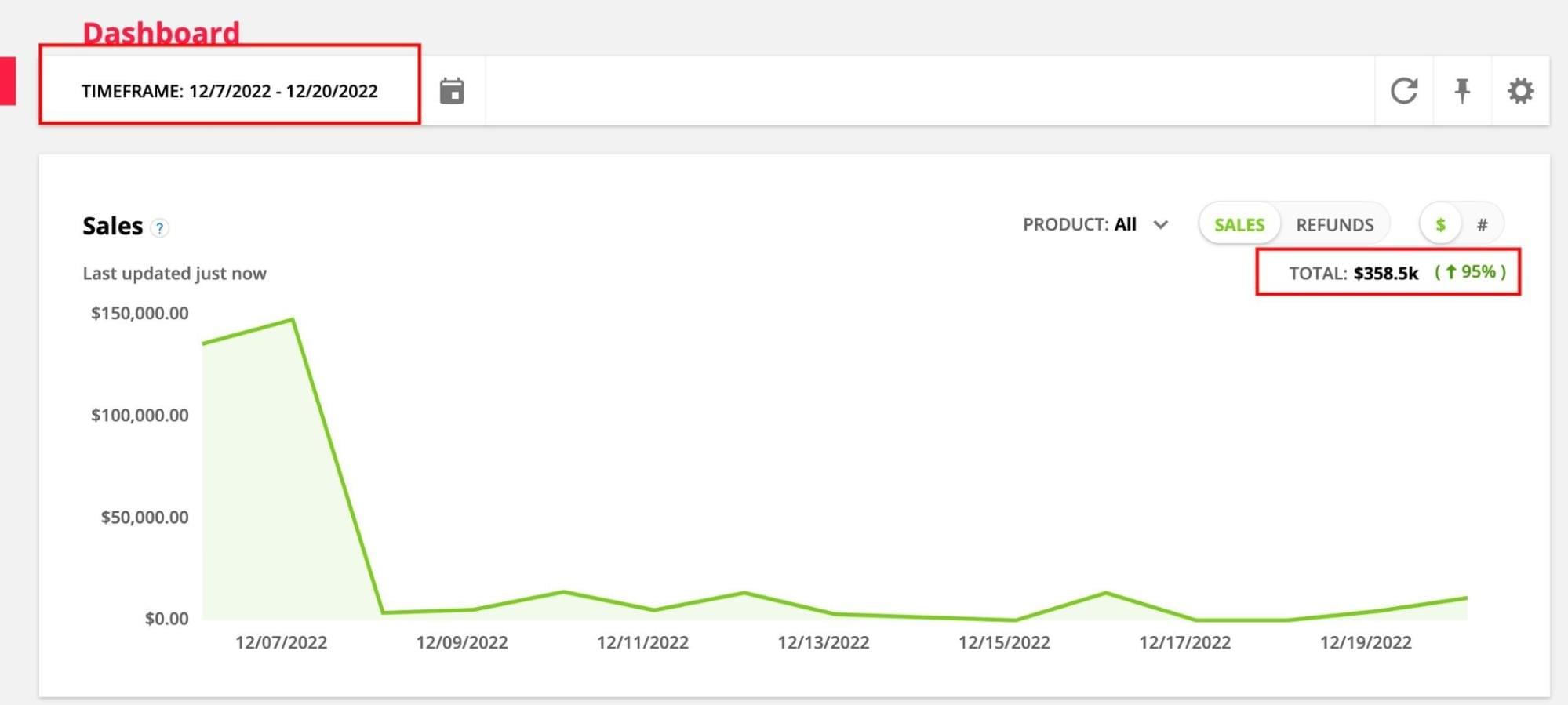The width and height of the screenshot is (1568, 705).
Task: Click the Sales help question mark
Action: (x=160, y=228)
